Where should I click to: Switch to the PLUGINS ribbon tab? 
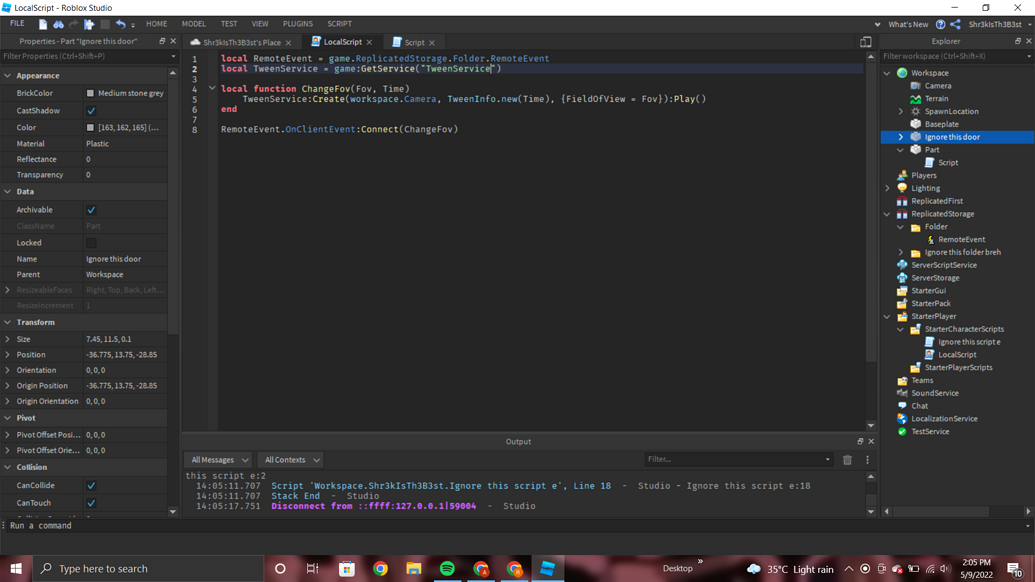pos(298,24)
